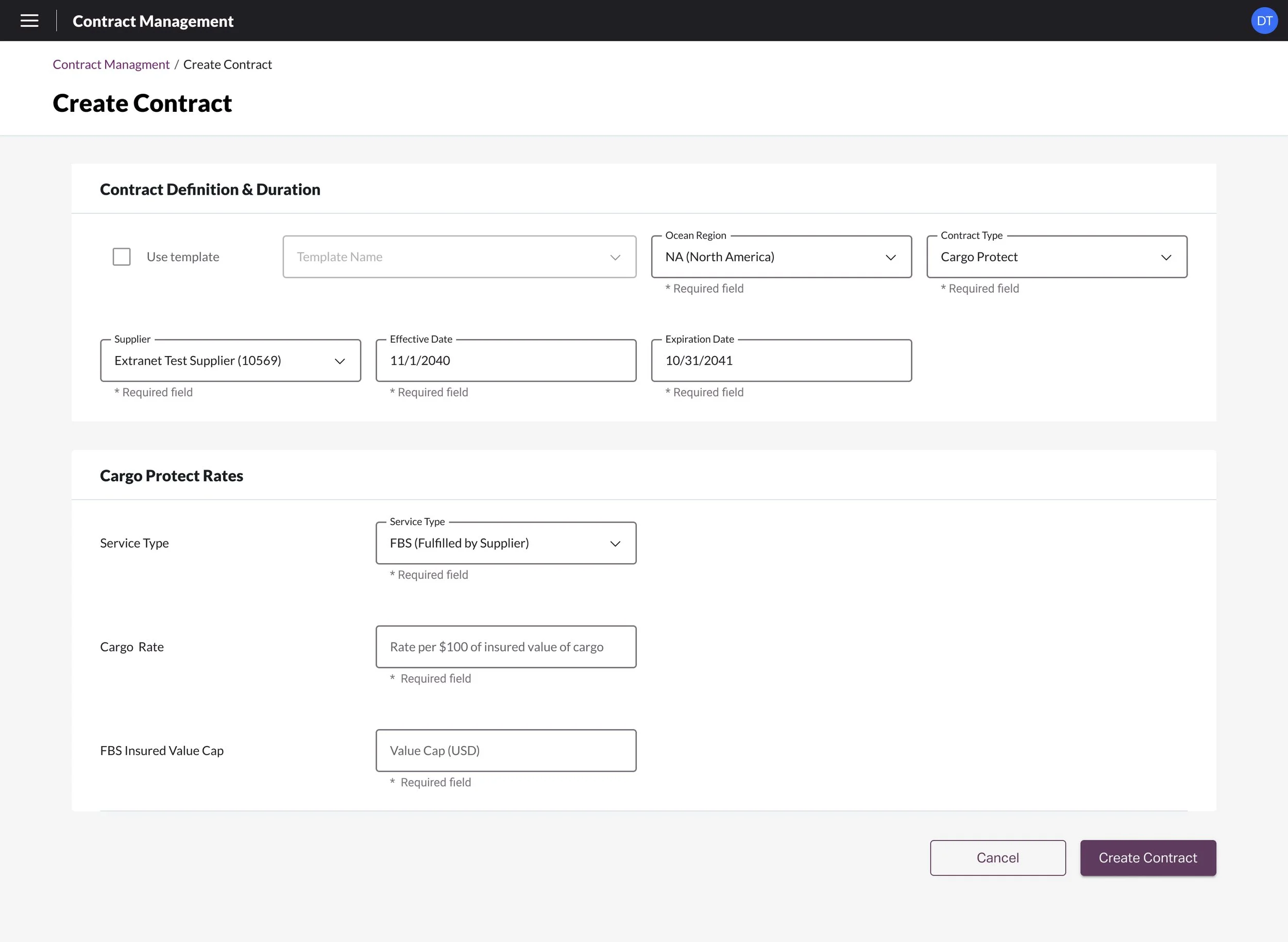Click the Effective Date field

tap(505, 361)
